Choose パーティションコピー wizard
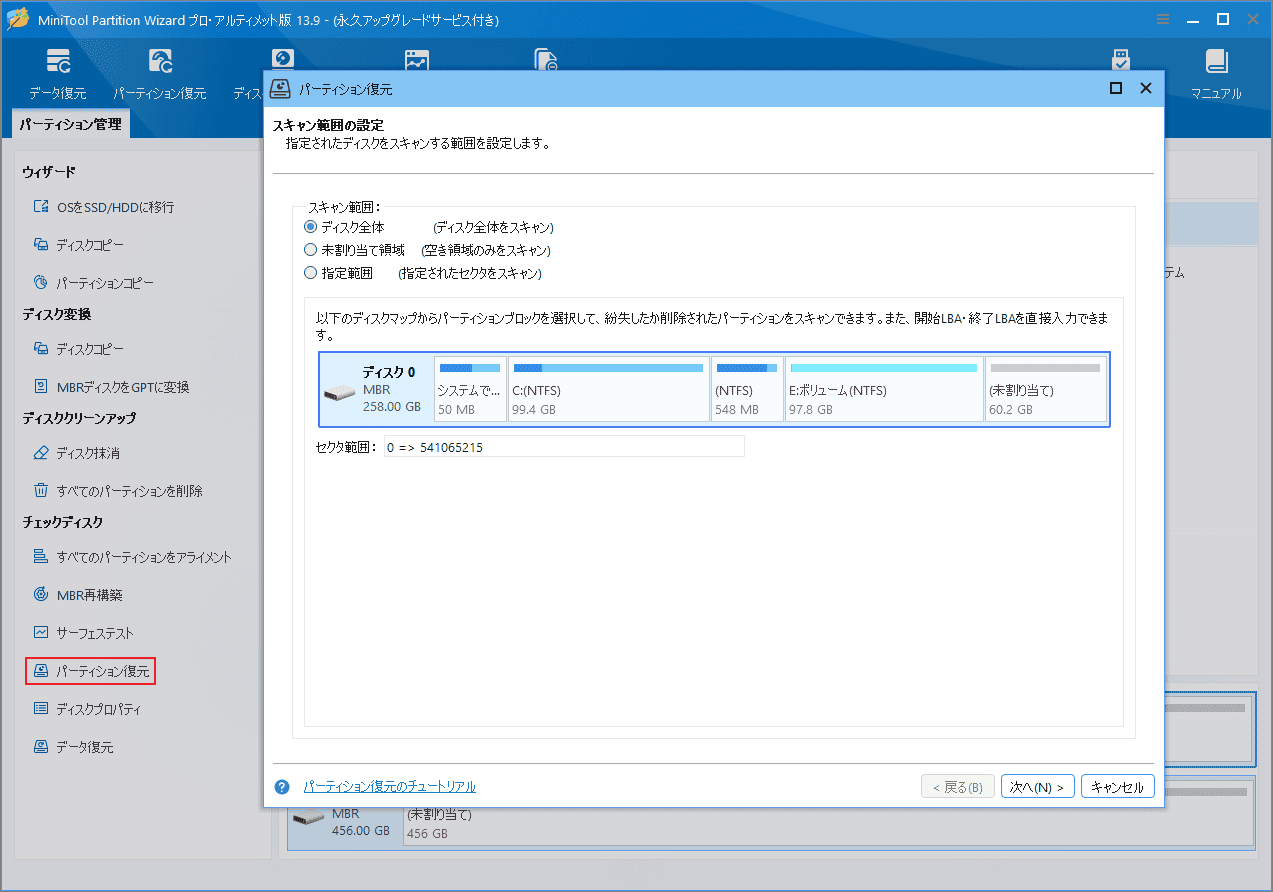 (93, 283)
